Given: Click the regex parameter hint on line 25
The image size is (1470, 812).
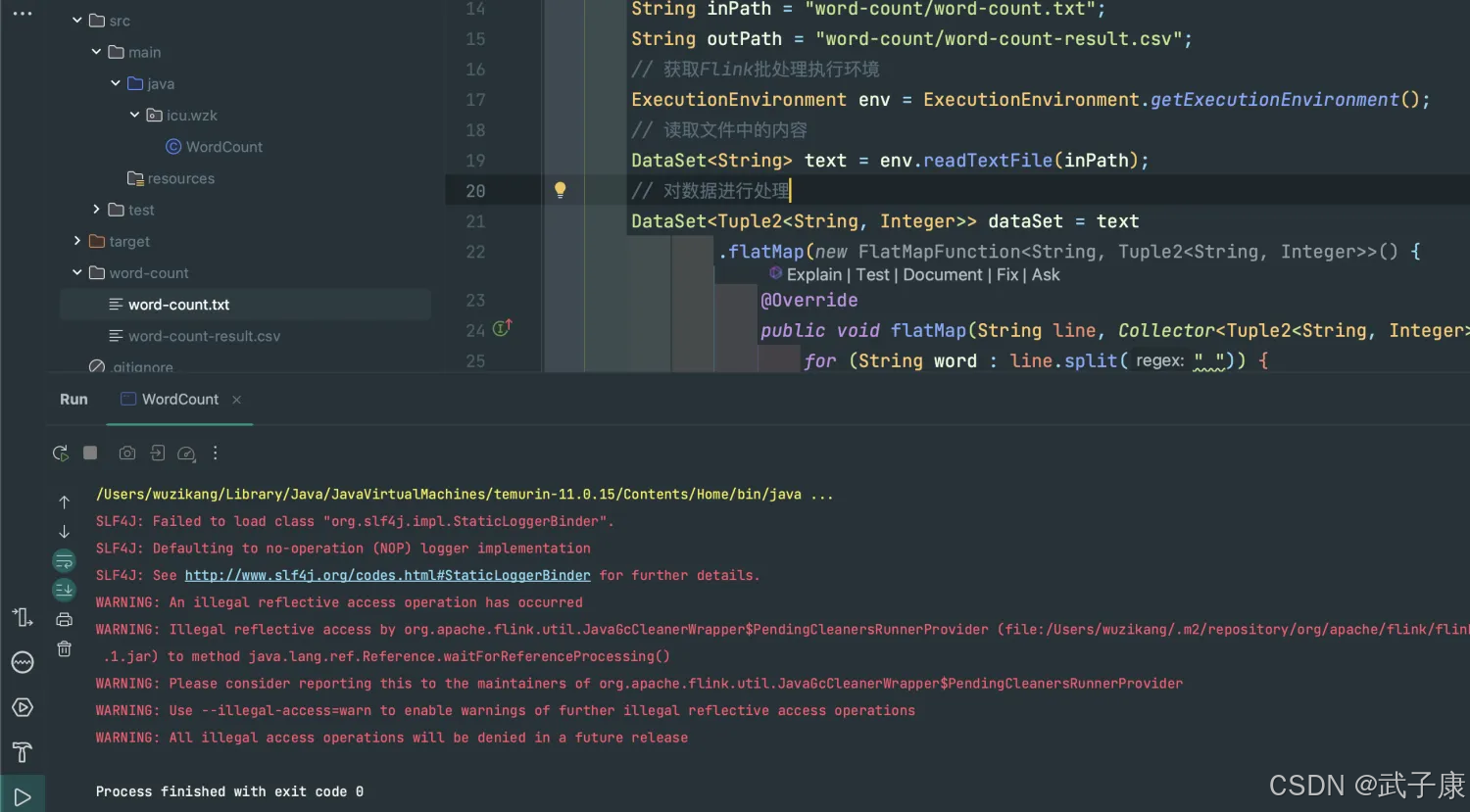Looking at the screenshot, I should [1160, 361].
